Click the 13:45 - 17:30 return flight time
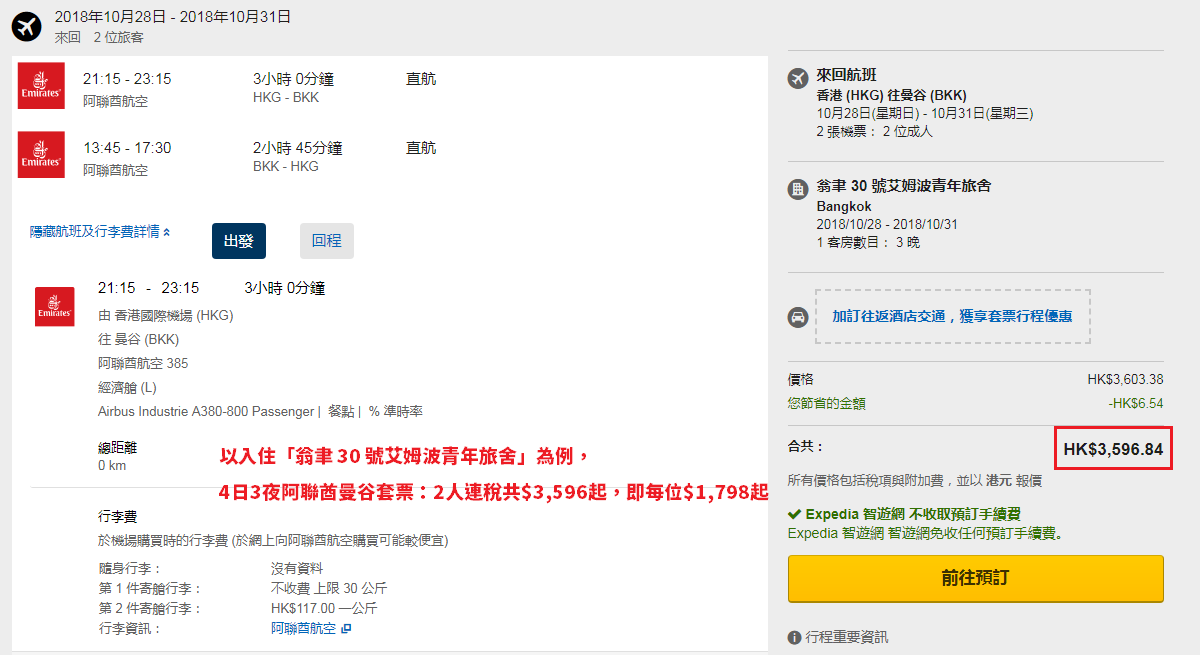Image resolution: width=1200 pixels, height=655 pixels. point(127,148)
